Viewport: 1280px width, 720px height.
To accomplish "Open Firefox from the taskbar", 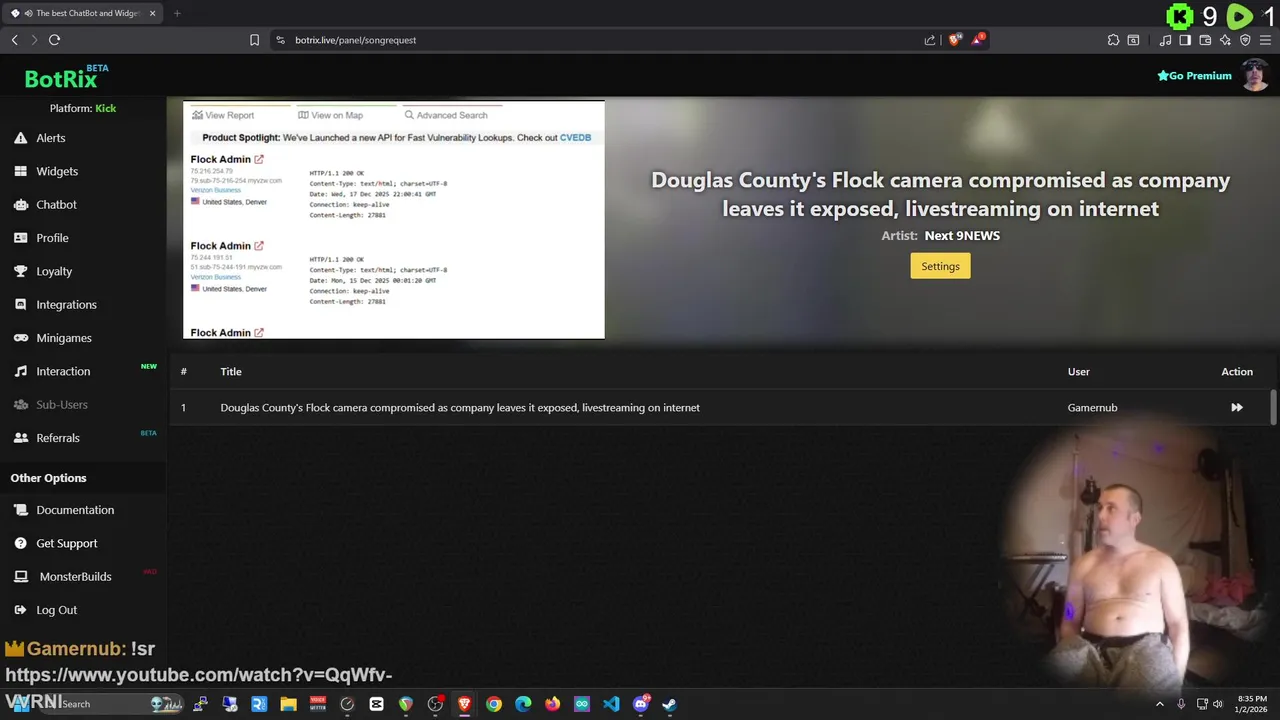I will 552,704.
